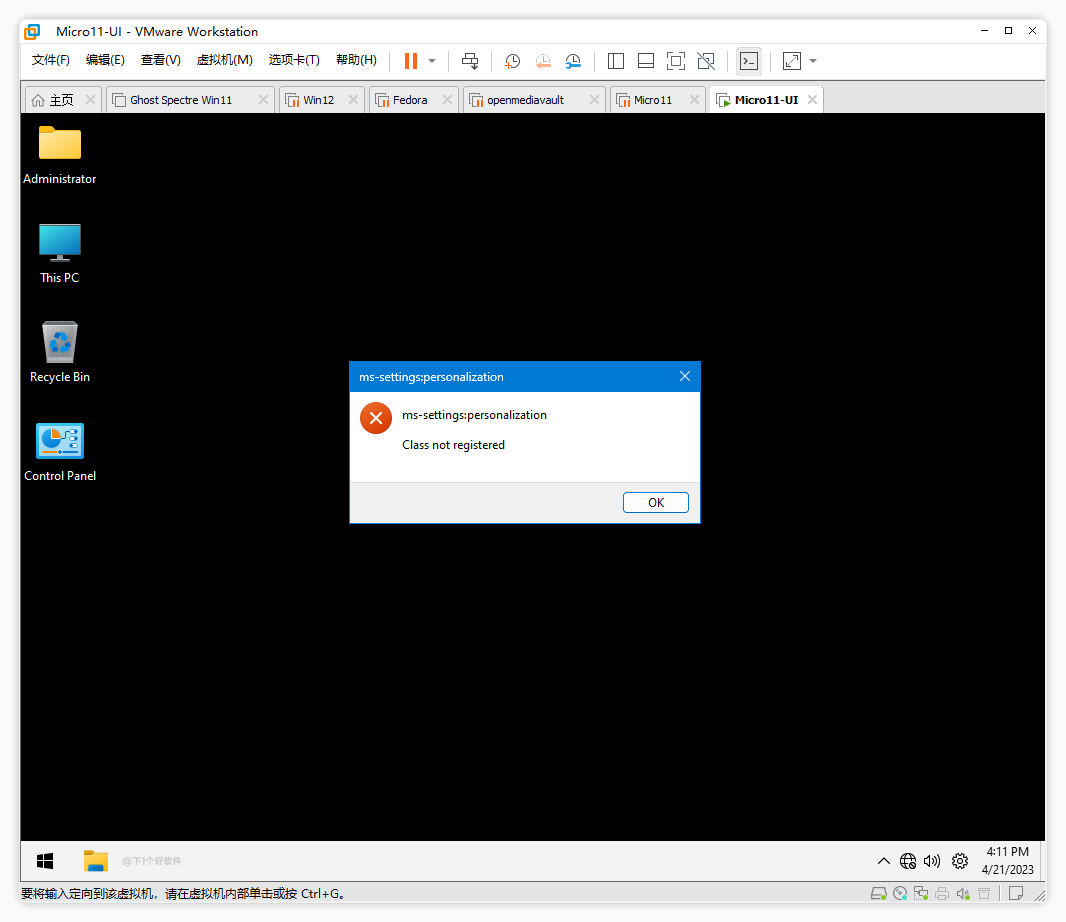Click the printer device status icon

click(x=942, y=893)
